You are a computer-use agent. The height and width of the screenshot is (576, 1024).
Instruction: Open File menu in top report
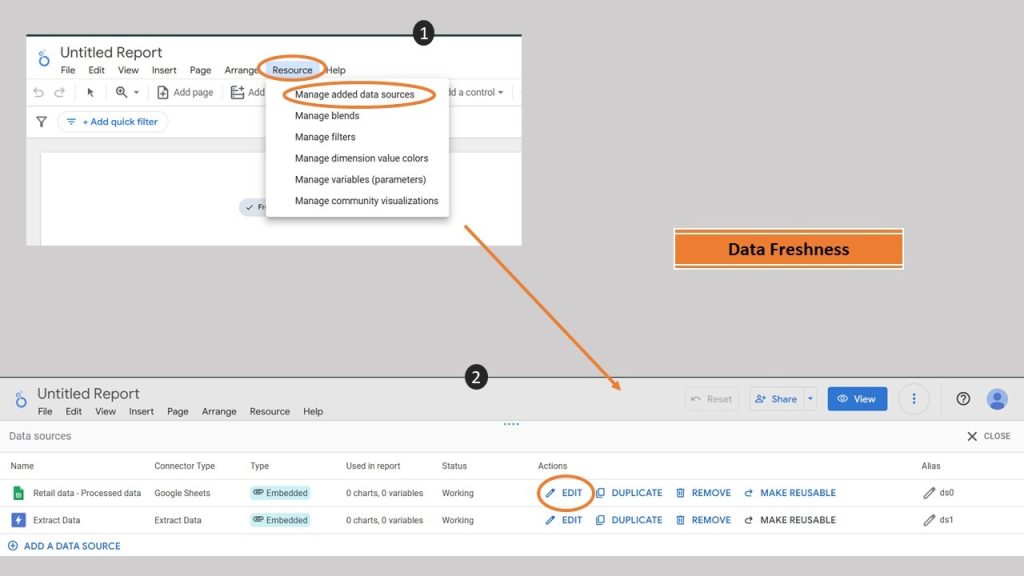(68, 70)
